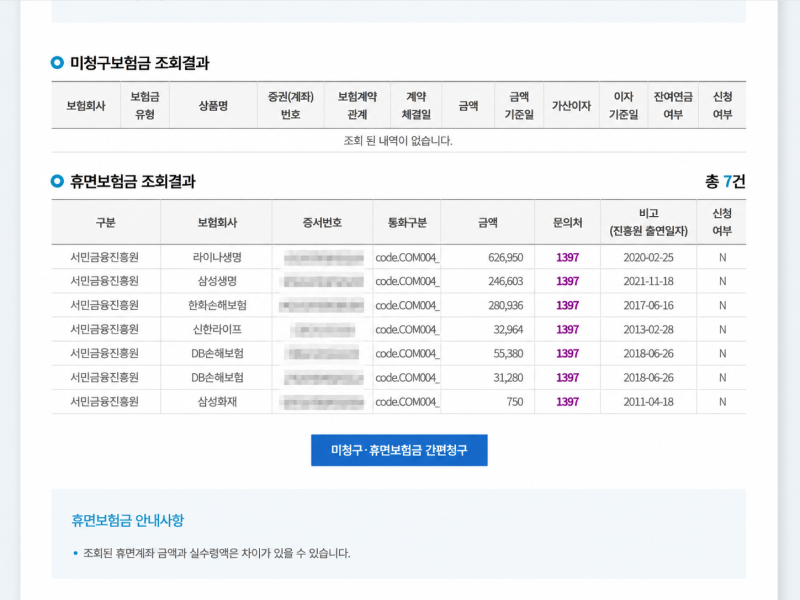This screenshot has width=800, height=600.
Task: Open the 1397 link for 삼성화재
Action: [x=567, y=402]
